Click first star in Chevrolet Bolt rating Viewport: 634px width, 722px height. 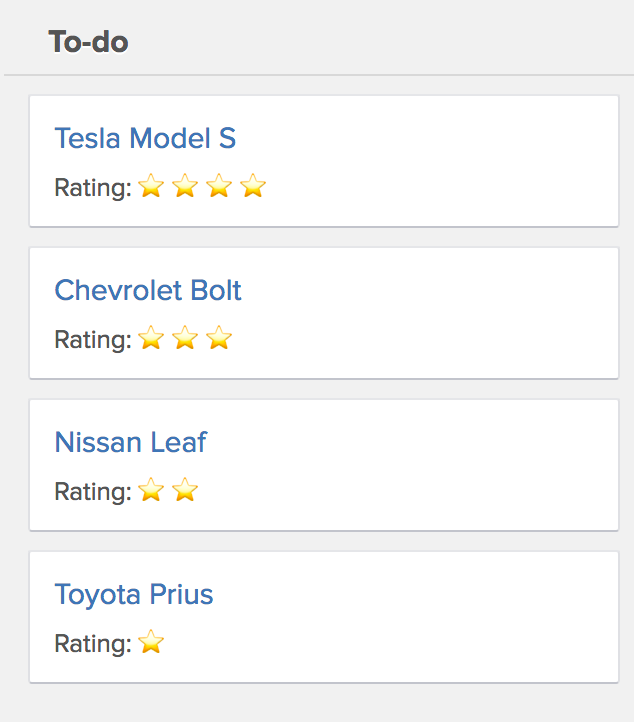[x=151, y=338]
